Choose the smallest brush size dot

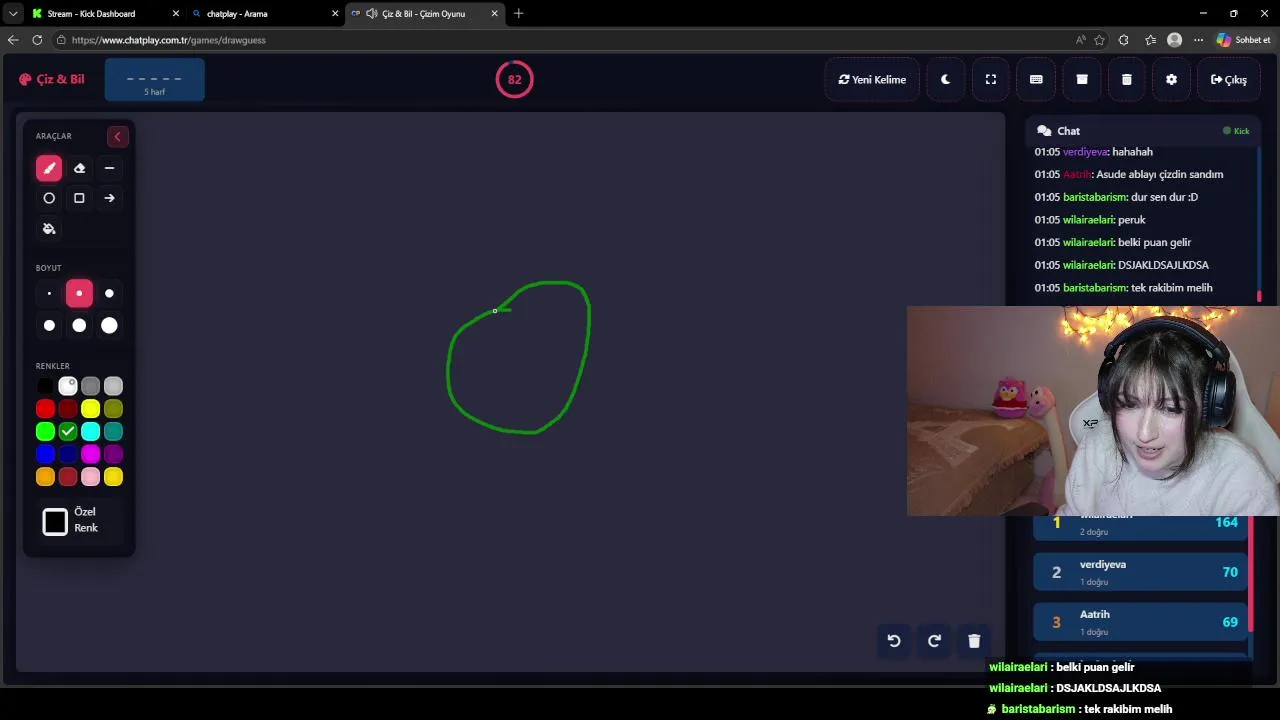pos(49,294)
